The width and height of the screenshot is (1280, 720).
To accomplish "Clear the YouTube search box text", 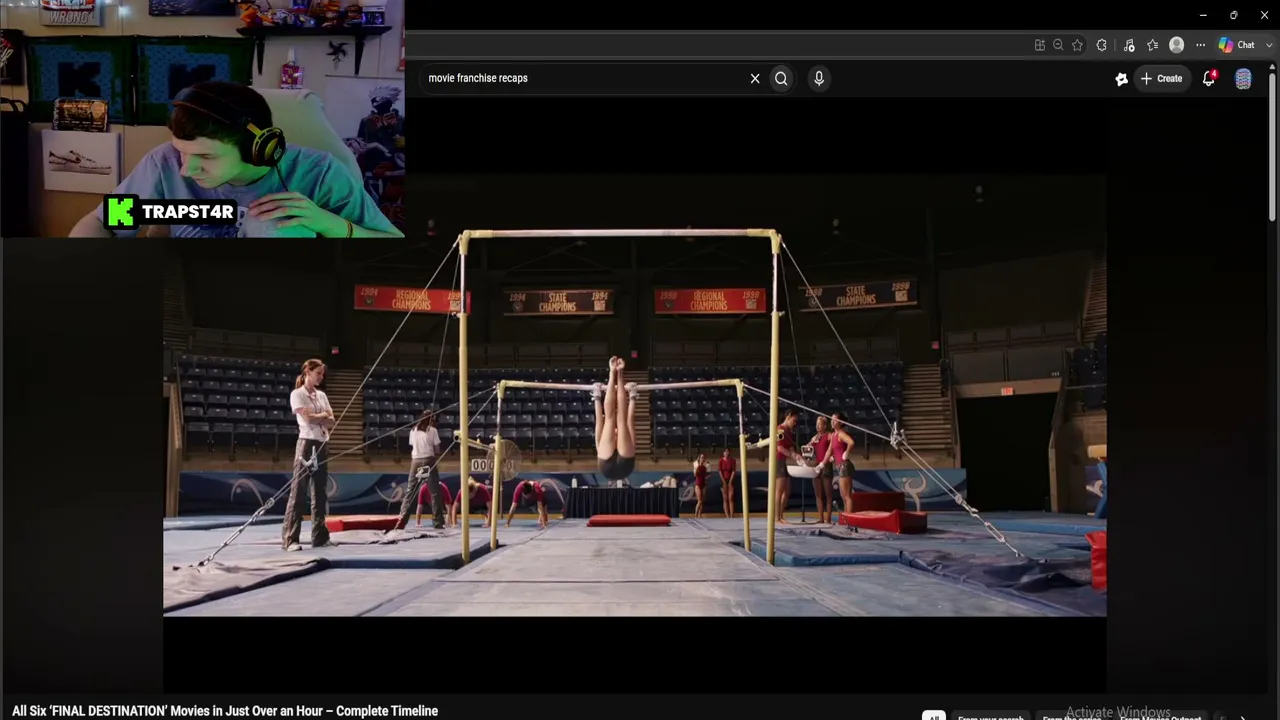I will (x=755, y=78).
